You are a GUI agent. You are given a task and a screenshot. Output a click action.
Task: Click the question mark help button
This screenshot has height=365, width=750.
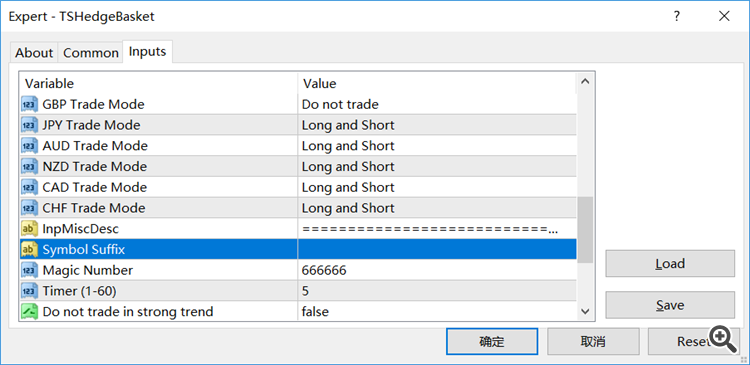point(677,16)
